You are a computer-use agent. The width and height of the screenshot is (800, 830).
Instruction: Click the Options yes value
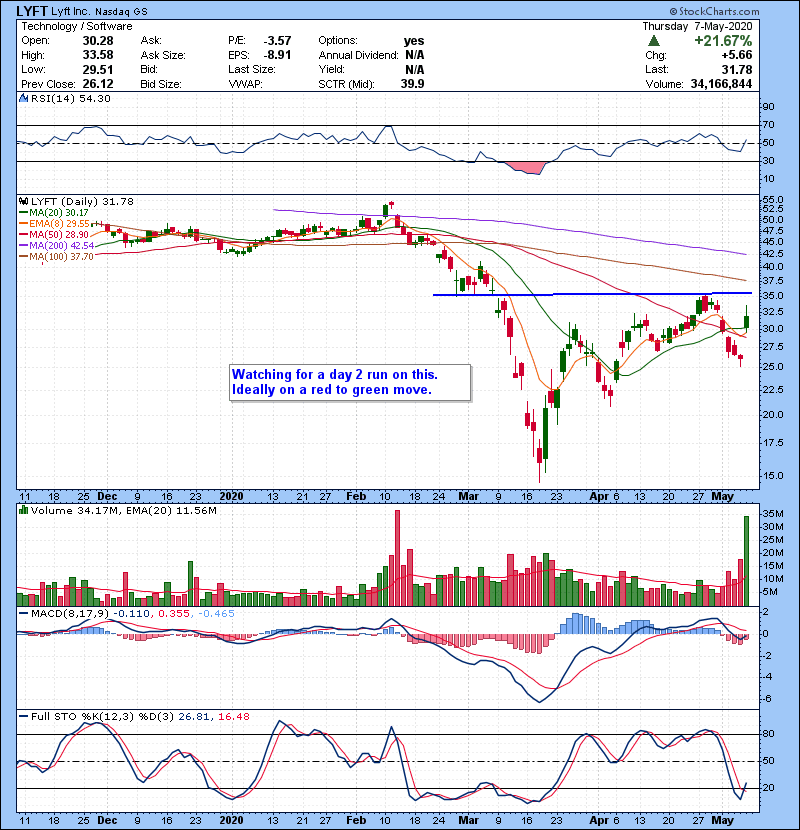(414, 41)
